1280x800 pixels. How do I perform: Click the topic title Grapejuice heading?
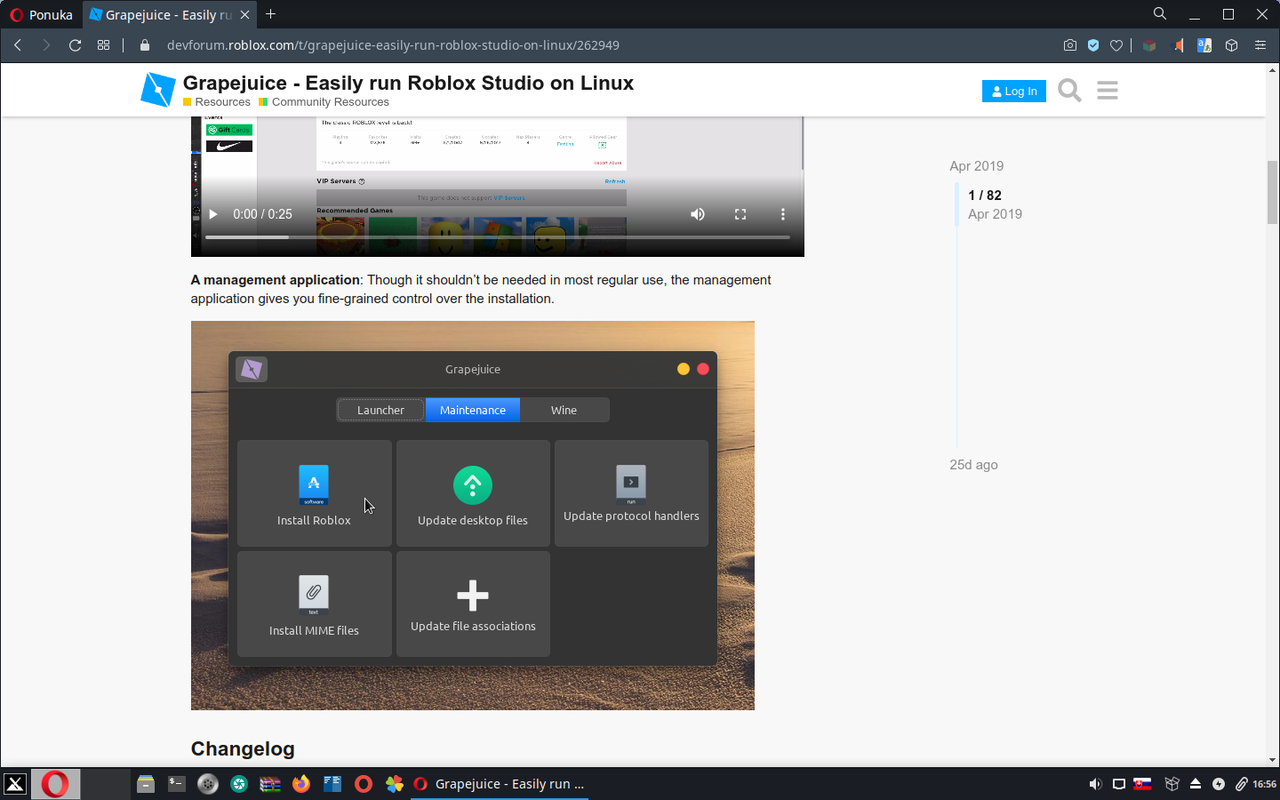tap(408, 83)
